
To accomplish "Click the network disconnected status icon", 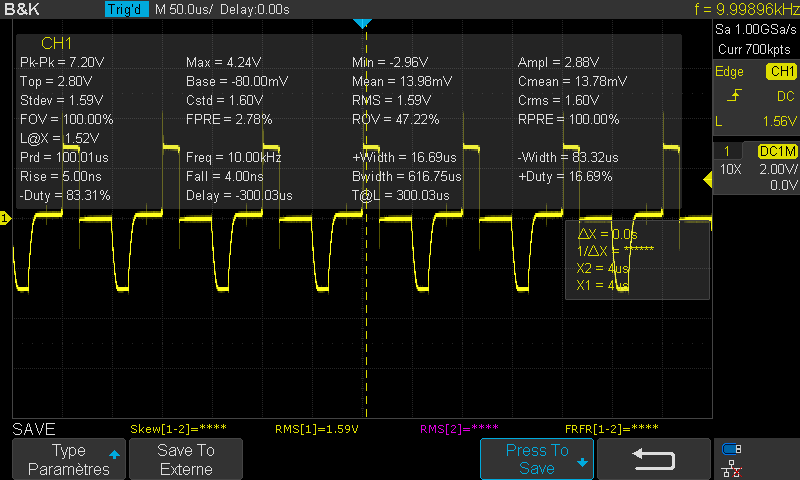I will pos(732,468).
